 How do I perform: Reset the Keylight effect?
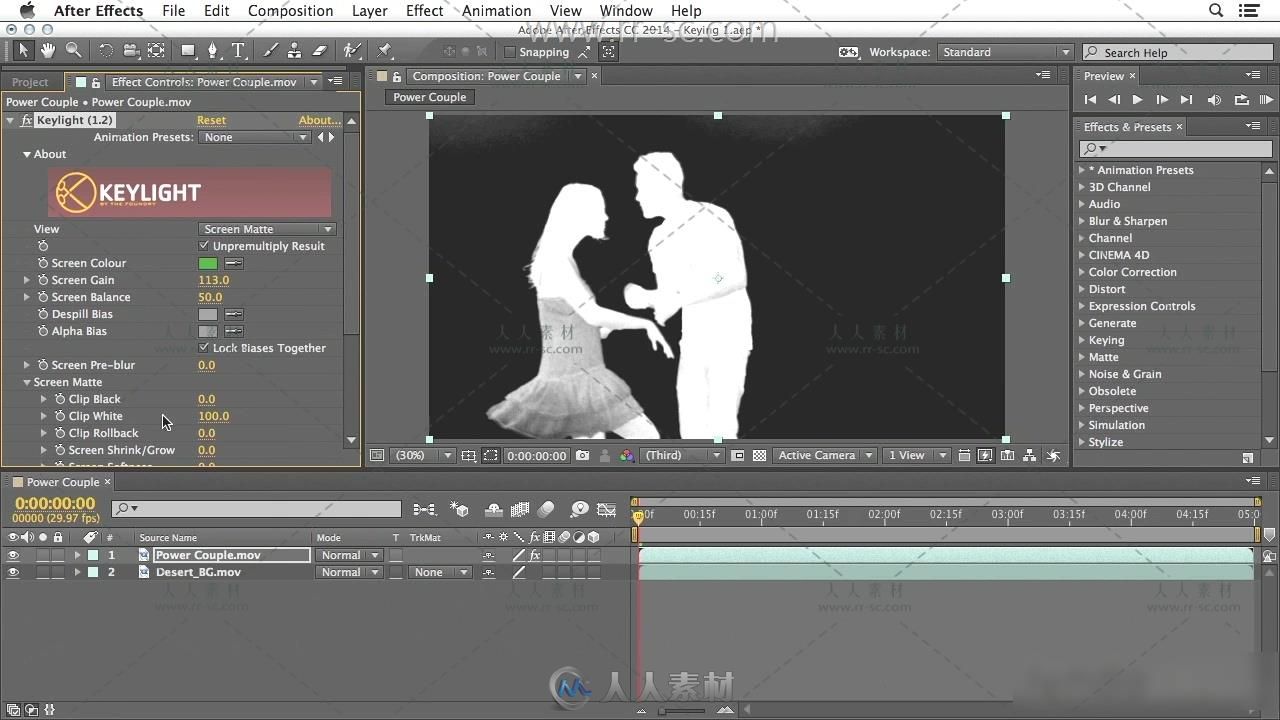click(x=211, y=120)
